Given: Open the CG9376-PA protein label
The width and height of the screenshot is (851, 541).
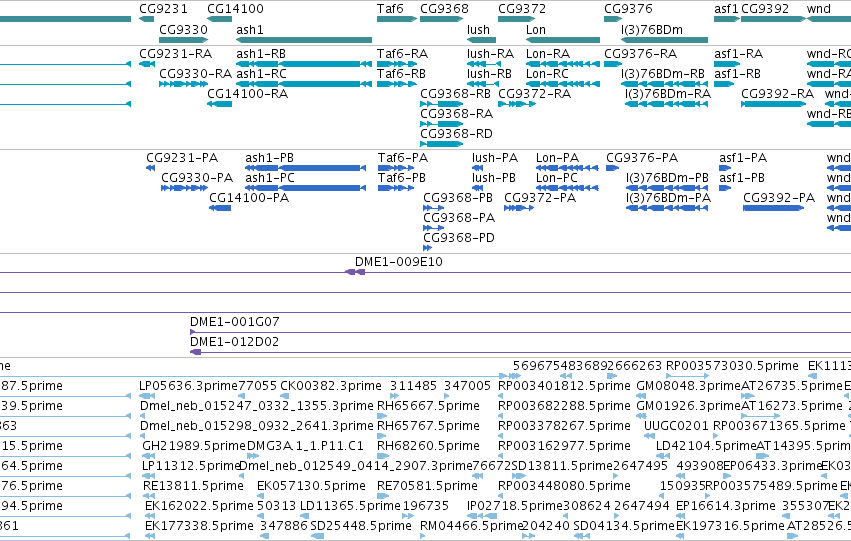Looking at the screenshot, I should click(642, 158).
